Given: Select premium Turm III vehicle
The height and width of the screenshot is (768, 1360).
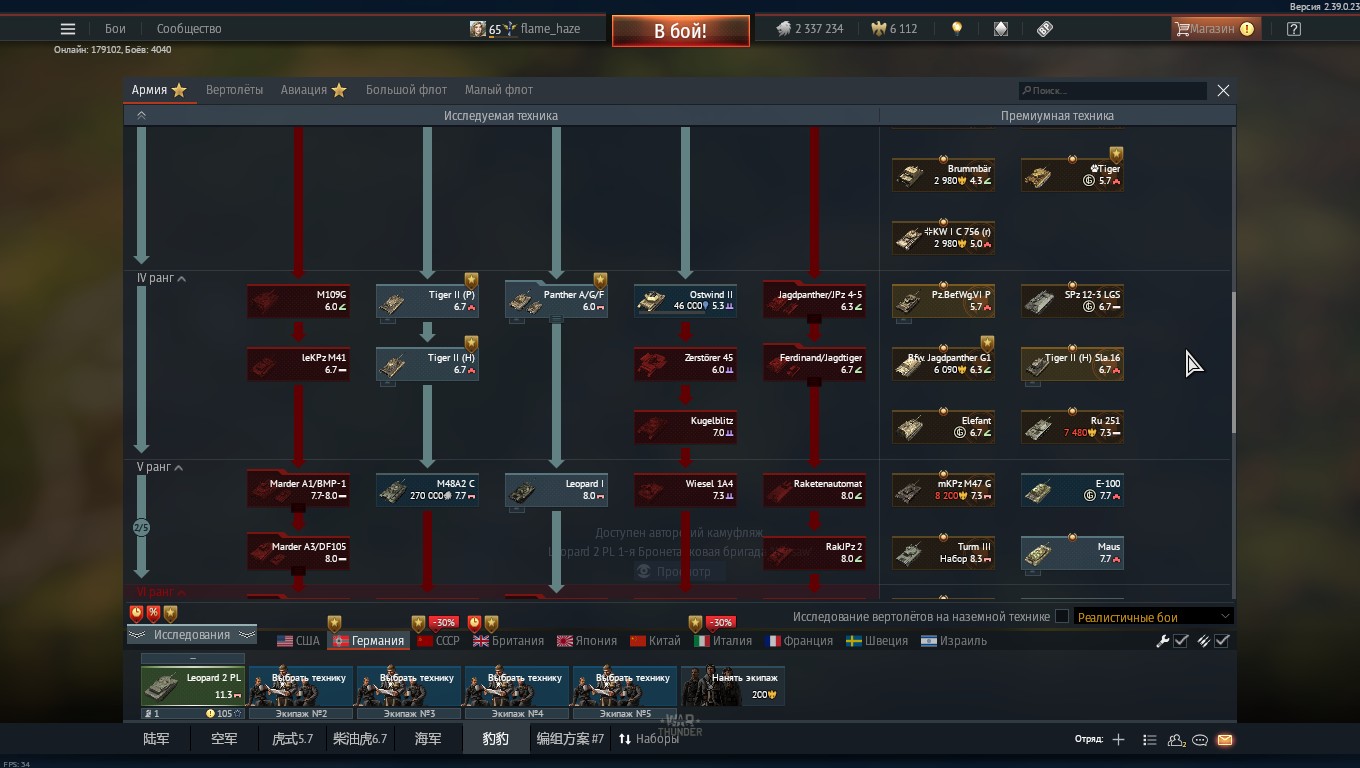Looking at the screenshot, I should (943, 553).
